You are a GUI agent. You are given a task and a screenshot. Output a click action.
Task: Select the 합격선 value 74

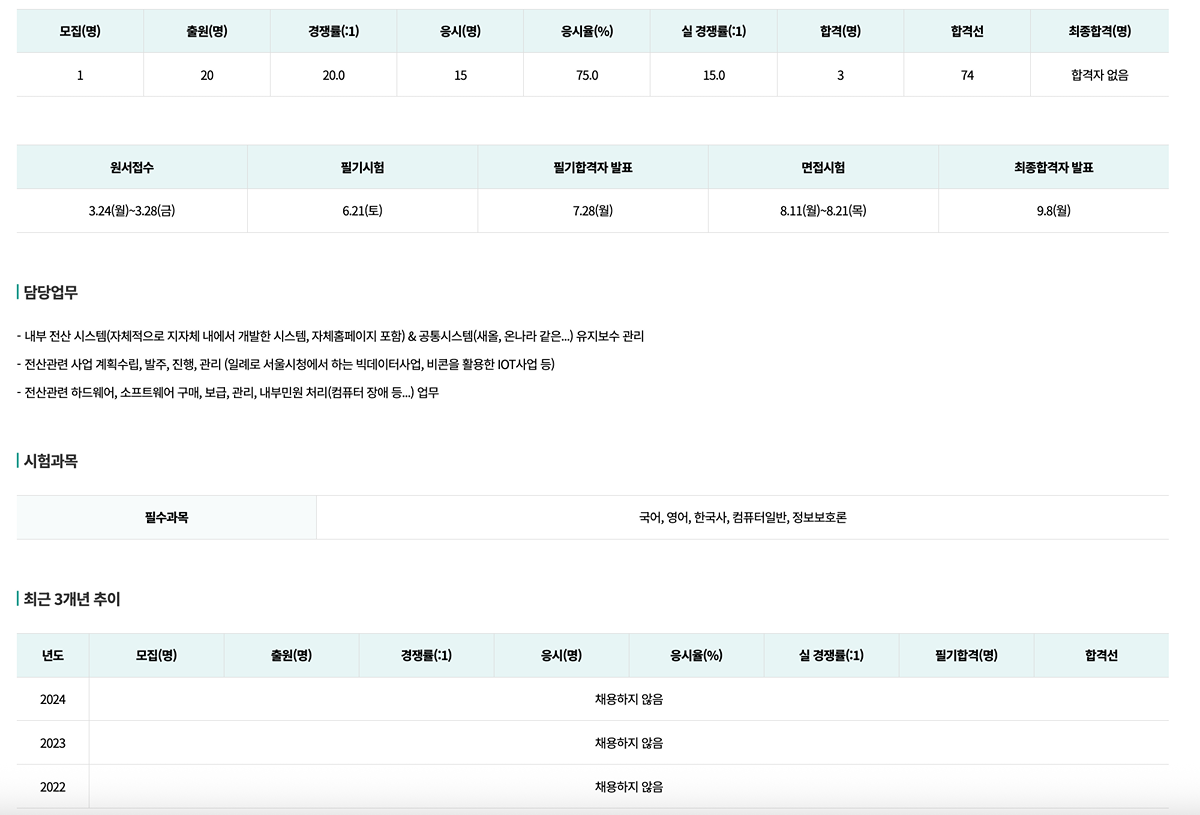(x=967, y=75)
